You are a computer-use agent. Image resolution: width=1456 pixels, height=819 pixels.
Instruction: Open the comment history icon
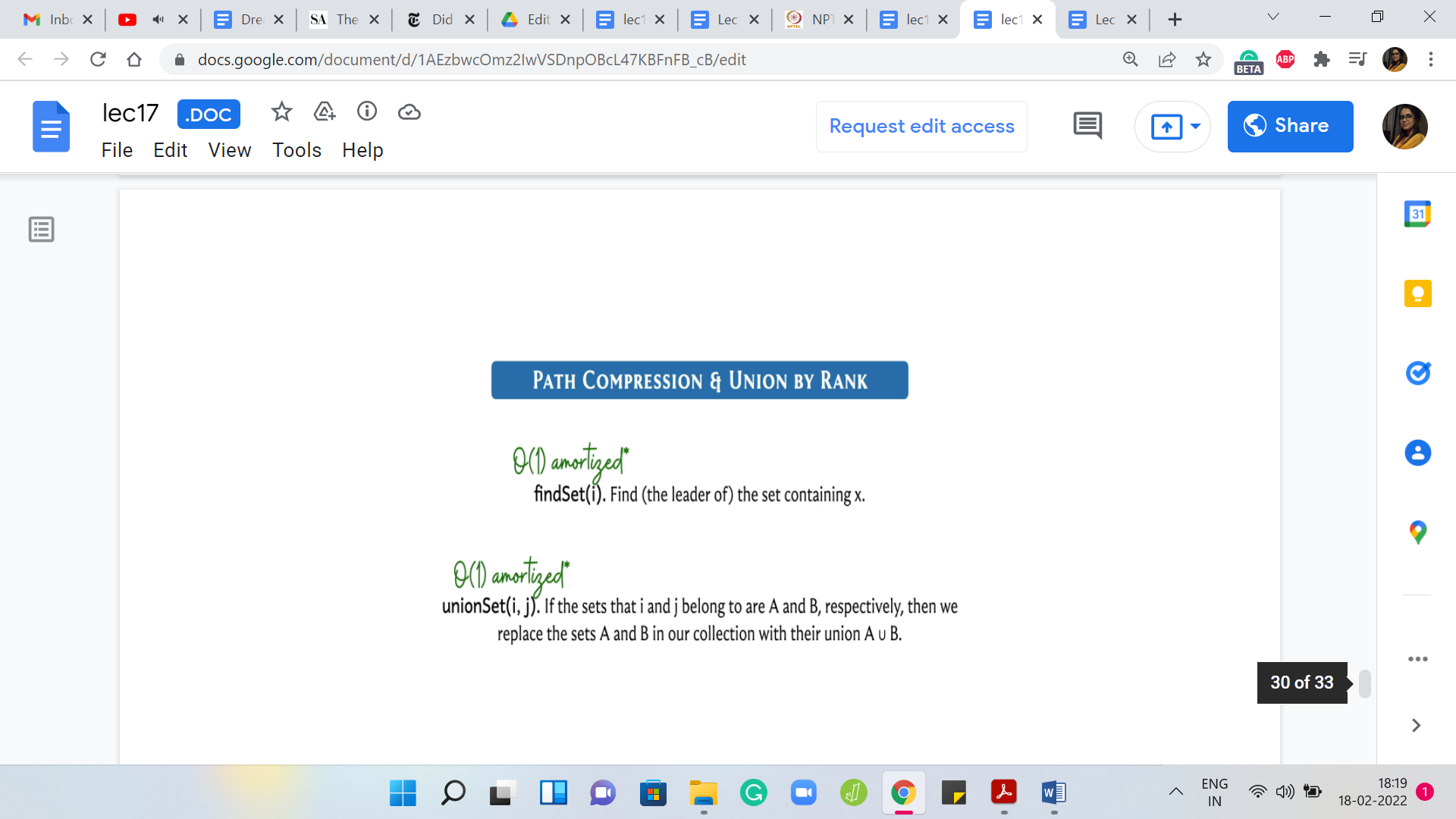pyautogui.click(x=1087, y=126)
